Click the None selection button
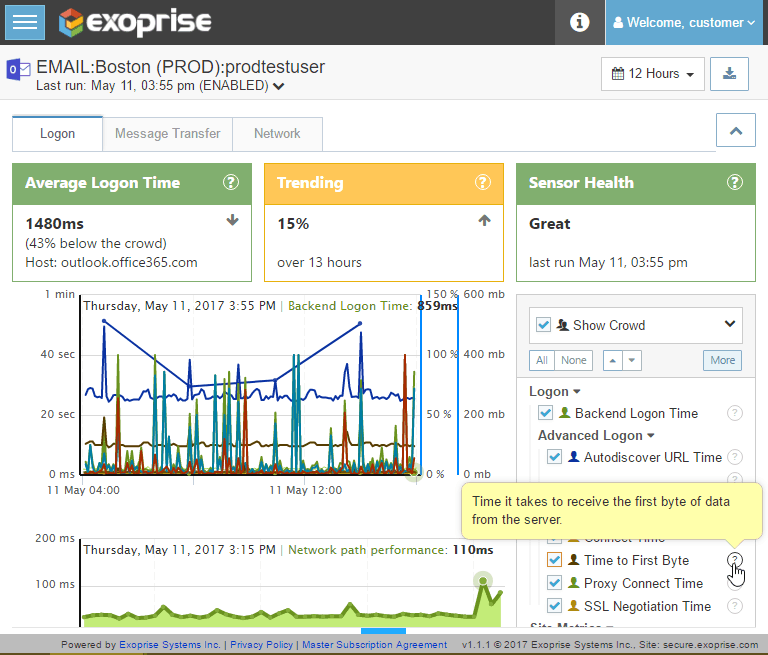This screenshot has height=655, width=768. tap(574, 360)
